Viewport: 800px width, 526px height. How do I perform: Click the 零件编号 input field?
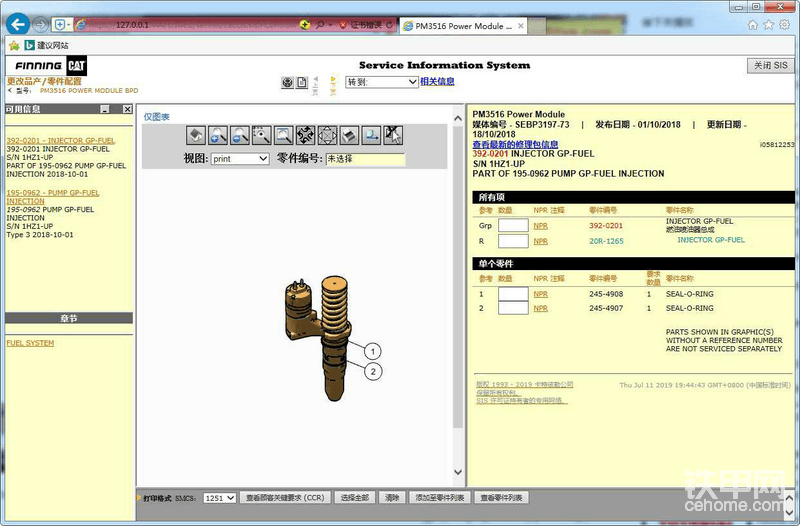tap(365, 159)
